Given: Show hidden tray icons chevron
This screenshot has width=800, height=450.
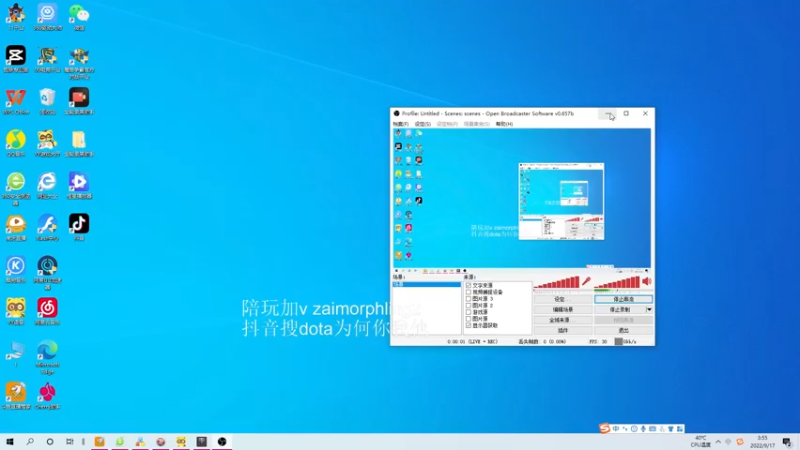Looking at the screenshot, I should click(x=718, y=442).
